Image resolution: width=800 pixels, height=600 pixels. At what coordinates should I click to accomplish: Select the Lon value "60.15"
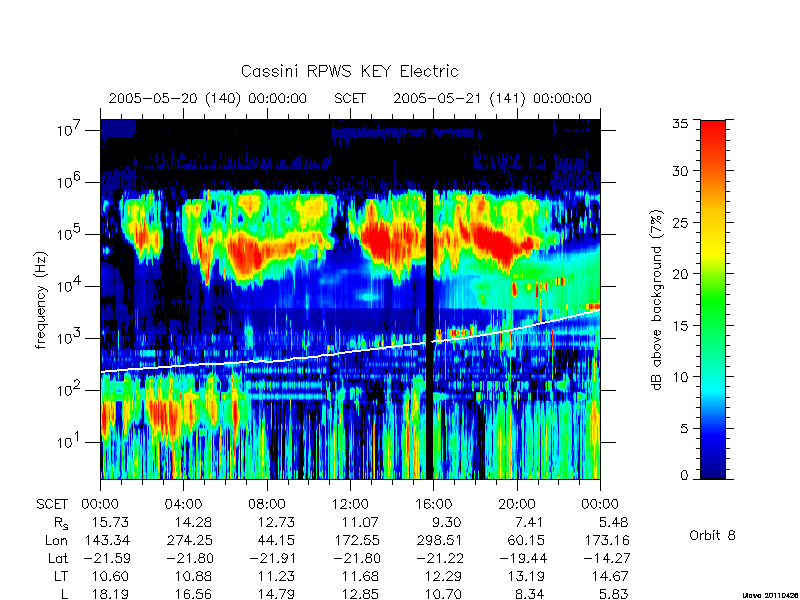click(526, 540)
